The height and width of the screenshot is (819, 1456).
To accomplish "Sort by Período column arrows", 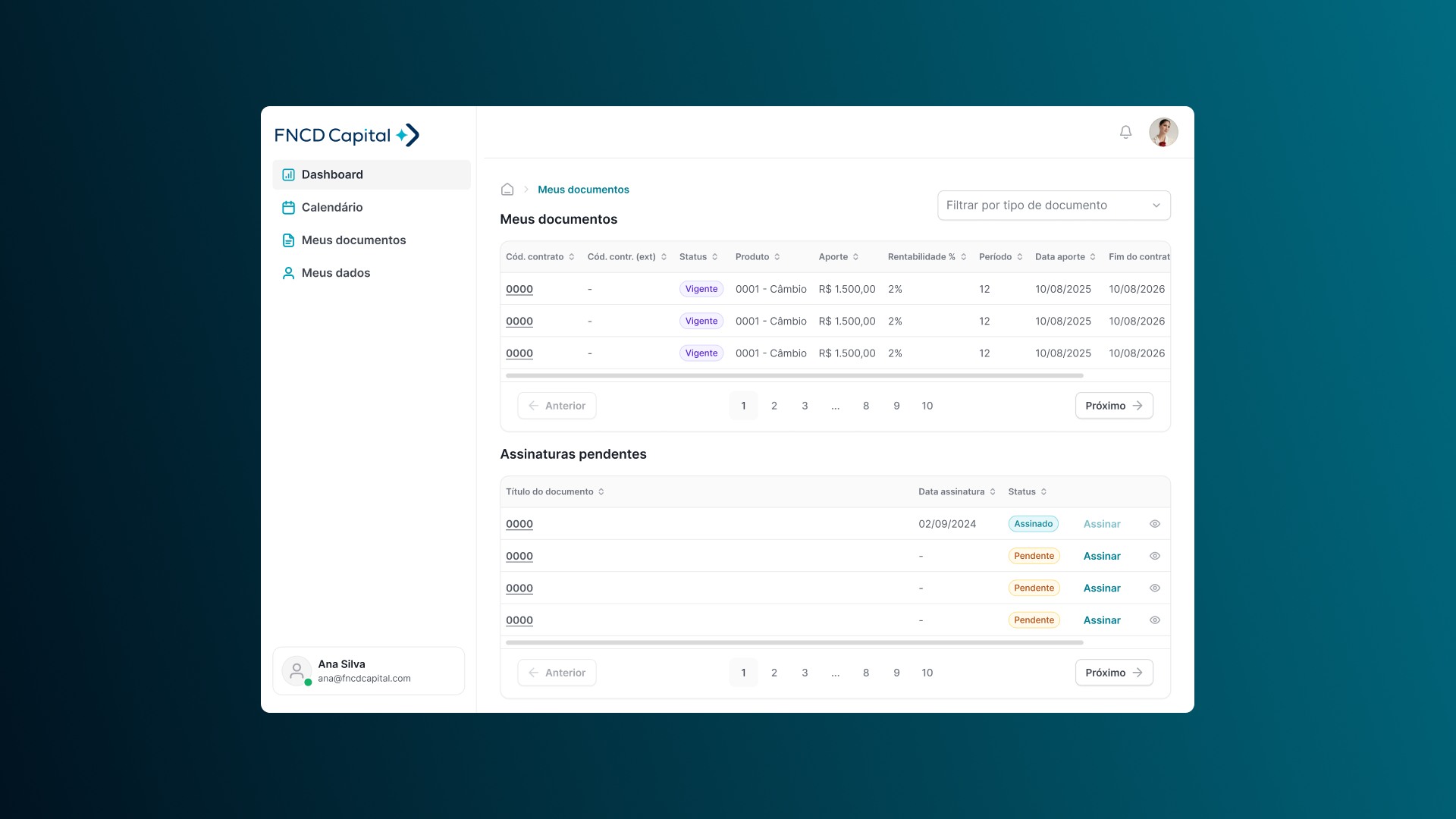I will pyautogui.click(x=1019, y=257).
